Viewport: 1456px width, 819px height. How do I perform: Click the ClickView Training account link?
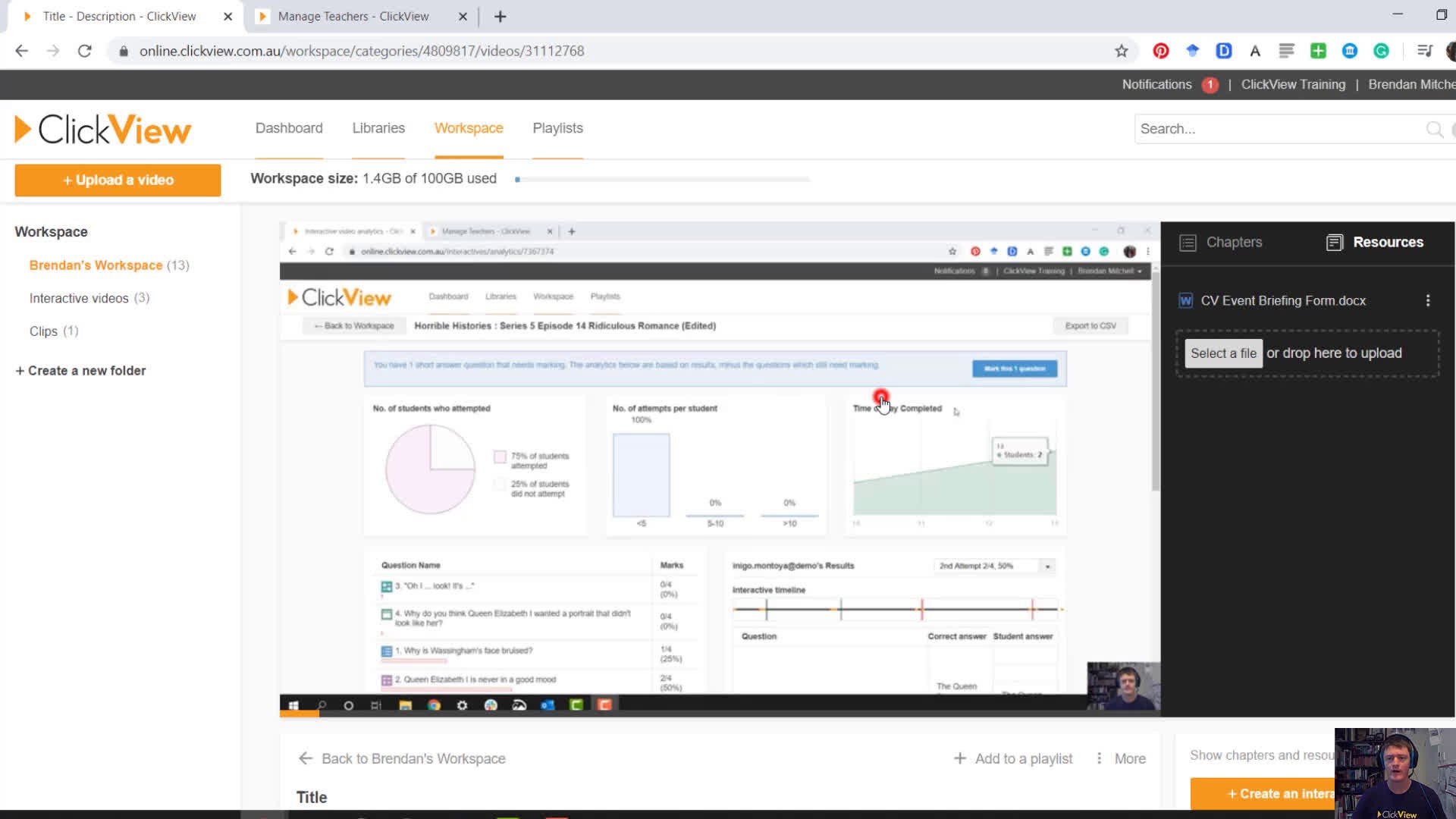tap(1293, 85)
